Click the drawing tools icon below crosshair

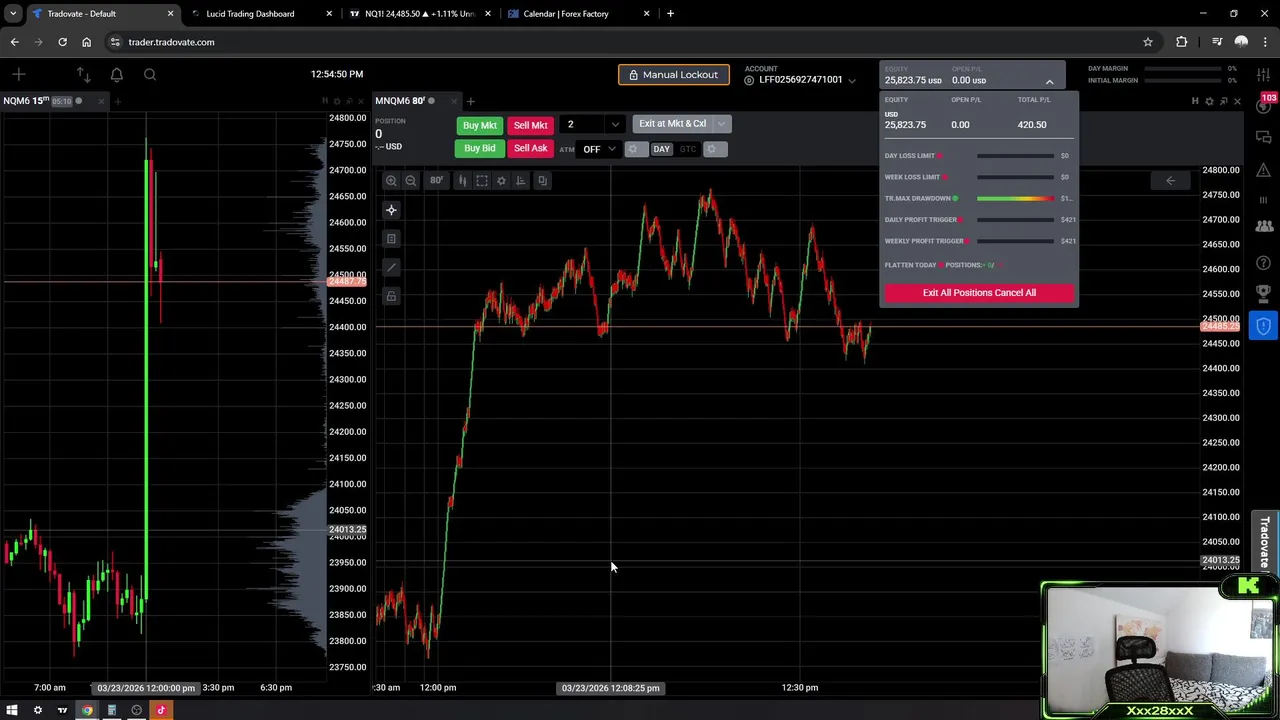point(391,239)
